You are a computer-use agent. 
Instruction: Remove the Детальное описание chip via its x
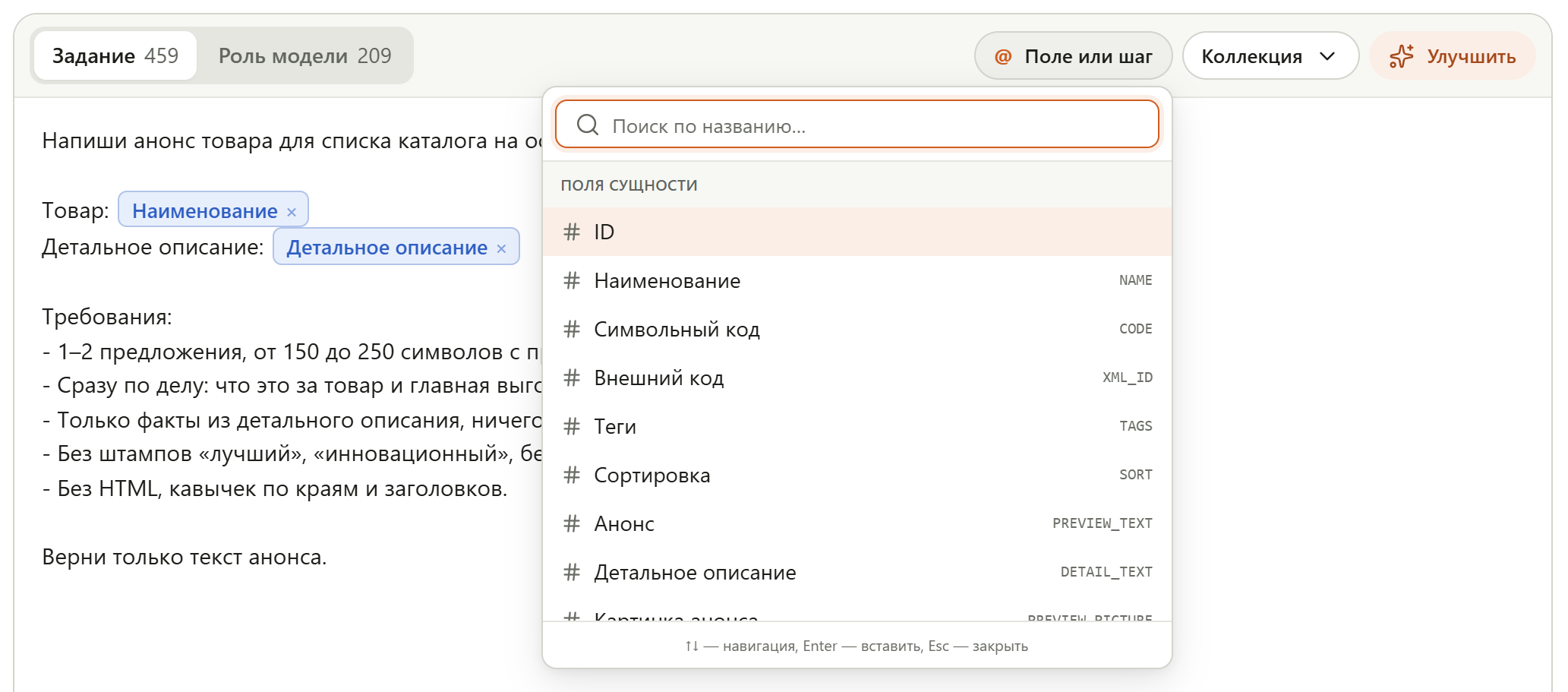[x=501, y=248]
